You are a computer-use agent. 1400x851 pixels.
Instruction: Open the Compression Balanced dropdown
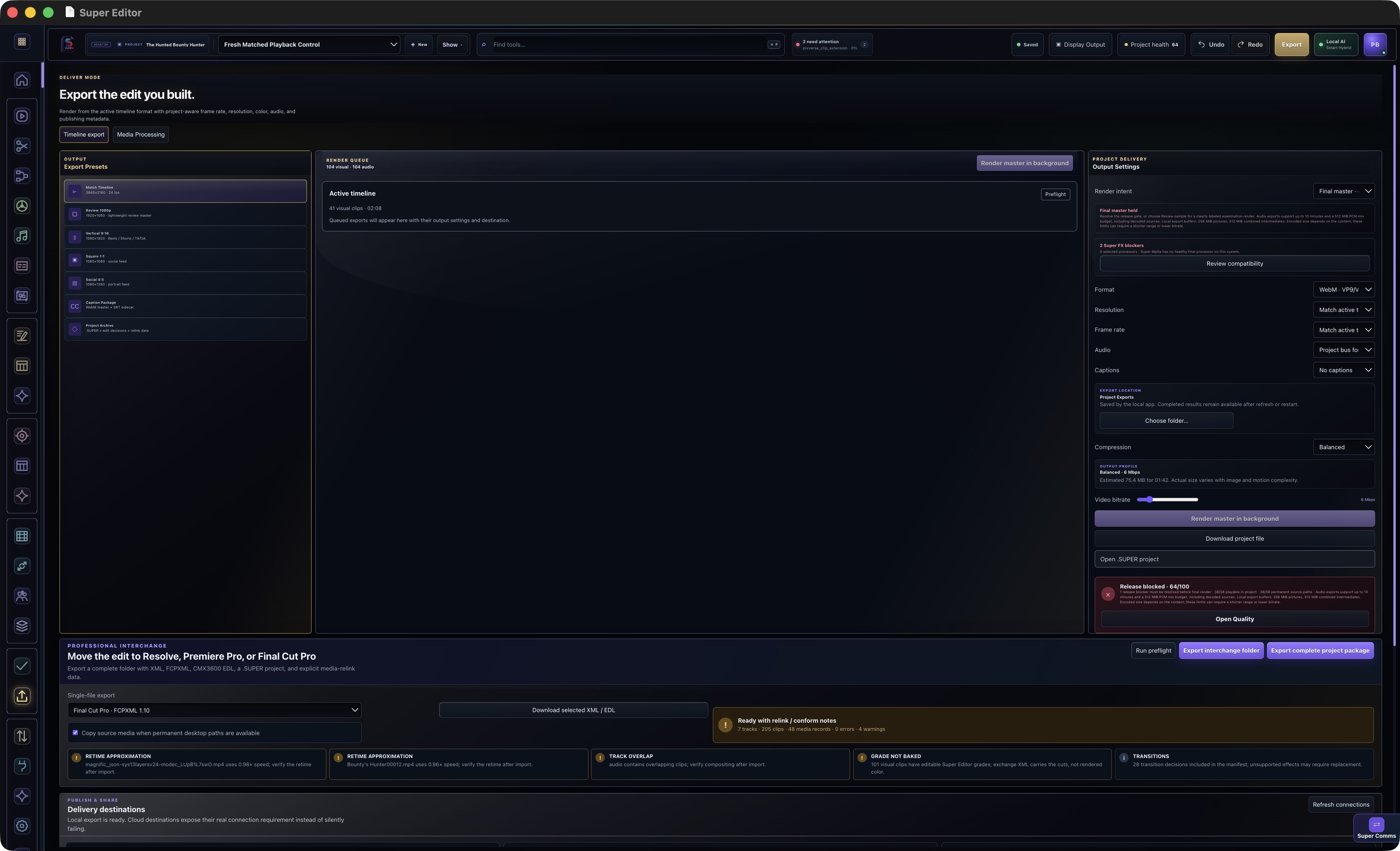pos(1344,447)
